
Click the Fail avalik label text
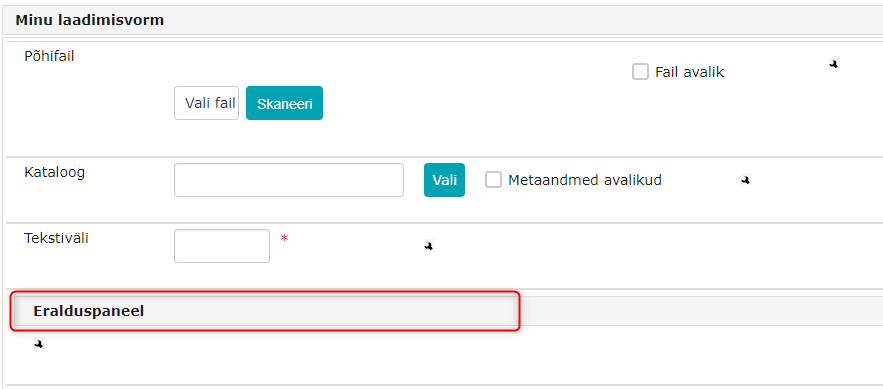click(689, 72)
